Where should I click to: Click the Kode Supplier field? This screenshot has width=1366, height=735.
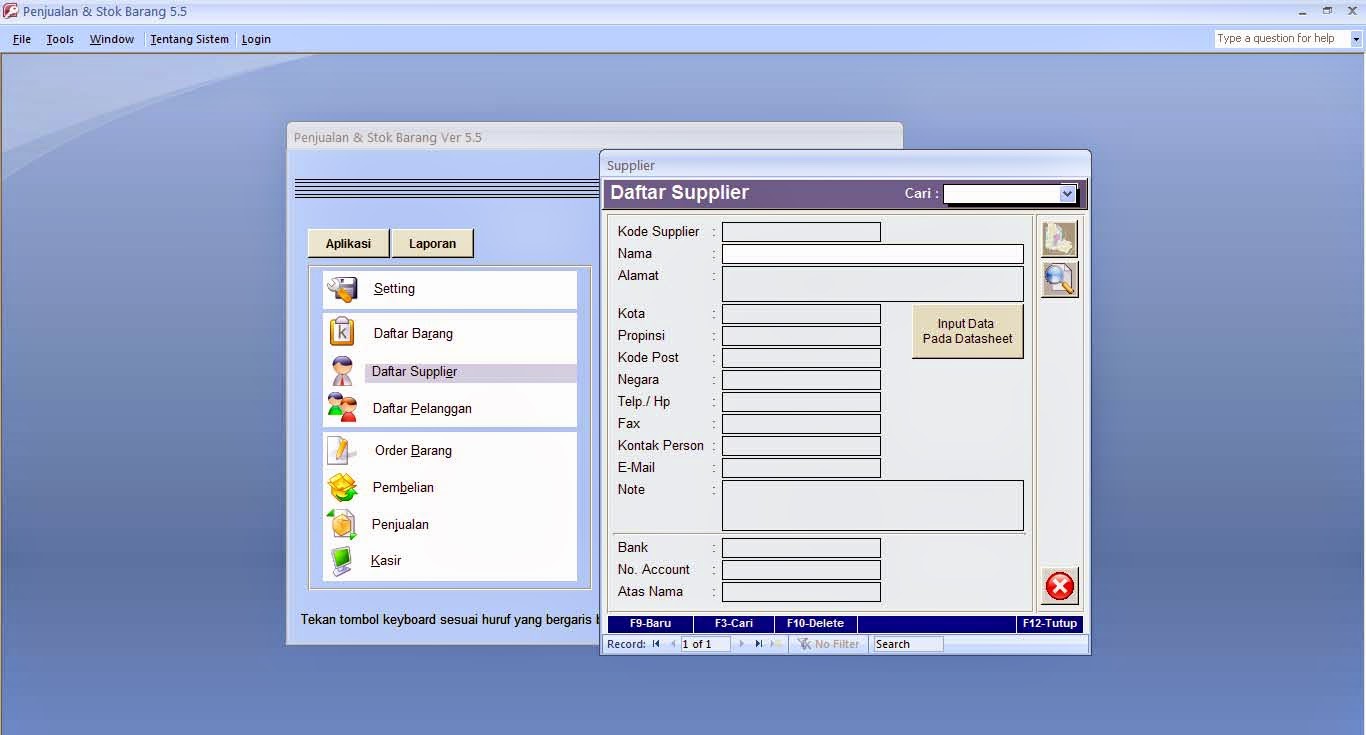(801, 232)
